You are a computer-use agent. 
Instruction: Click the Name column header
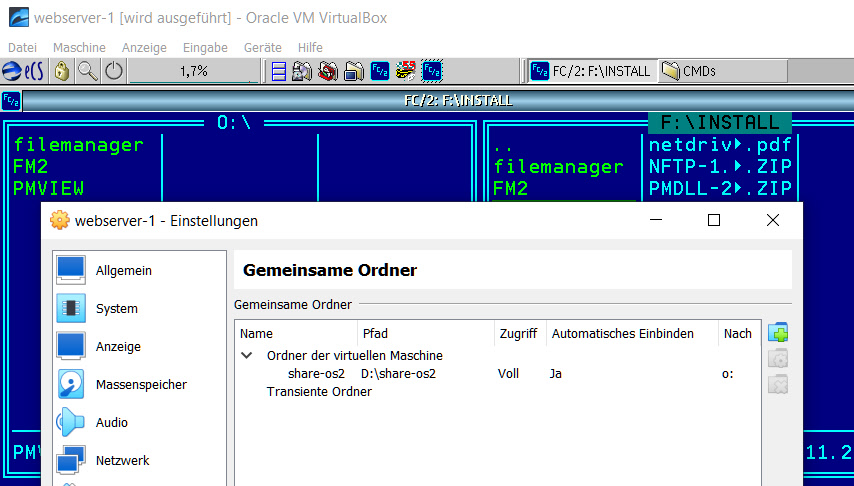(x=297, y=333)
